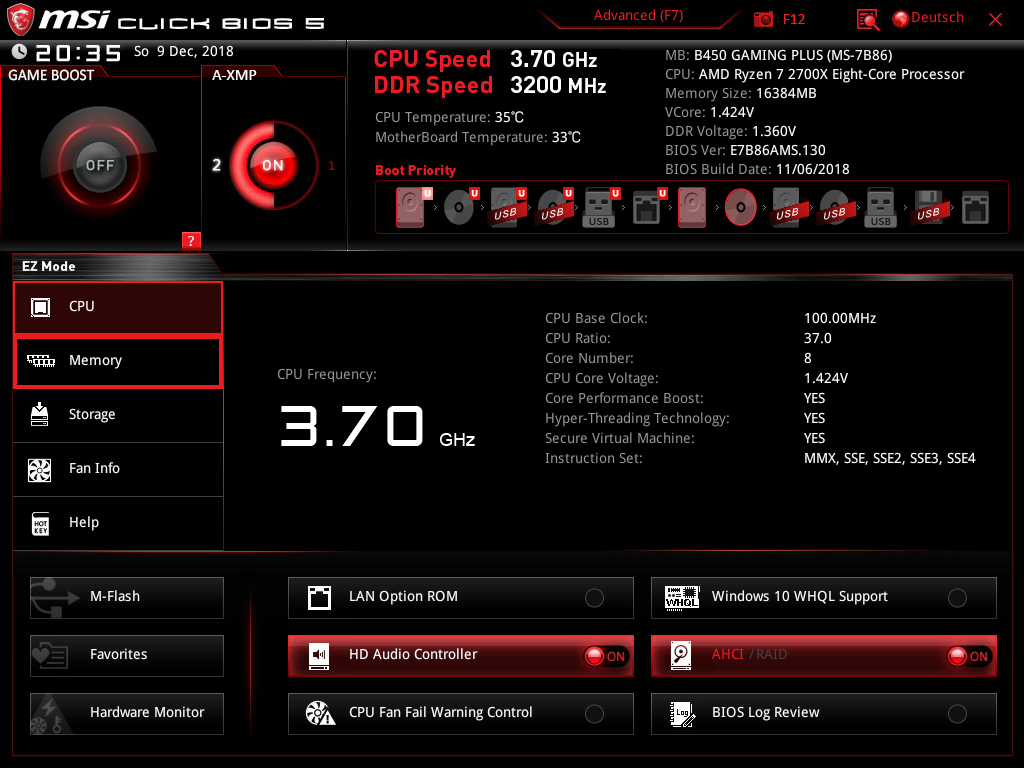Switch to Advanced (F7) mode
This screenshot has height=768, width=1024.
(x=638, y=16)
